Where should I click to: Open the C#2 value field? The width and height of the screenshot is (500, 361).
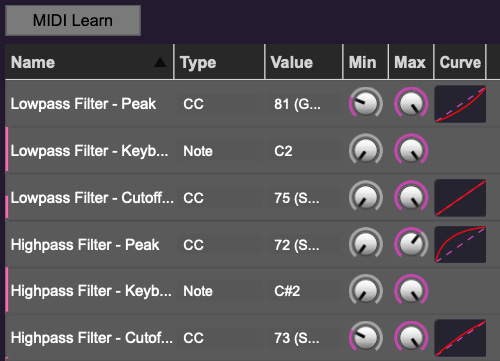click(x=304, y=291)
